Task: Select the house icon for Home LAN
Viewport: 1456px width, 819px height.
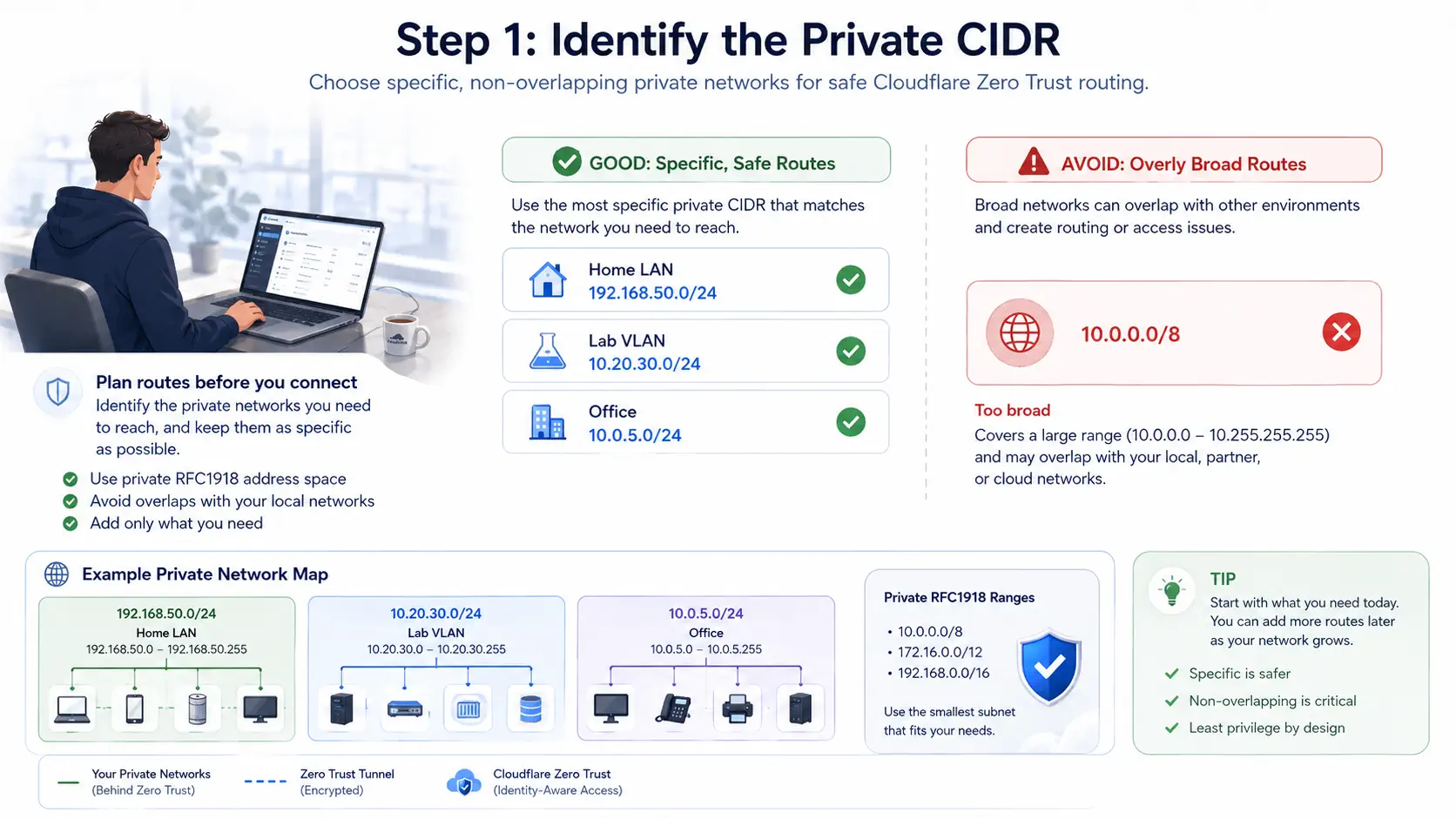Action: tap(548, 280)
